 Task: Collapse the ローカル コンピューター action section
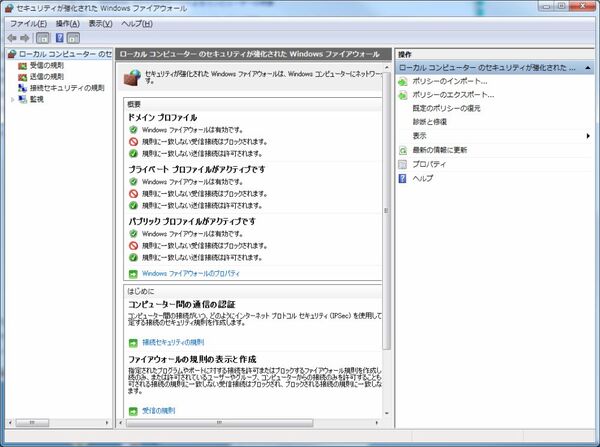tap(588, 68)
